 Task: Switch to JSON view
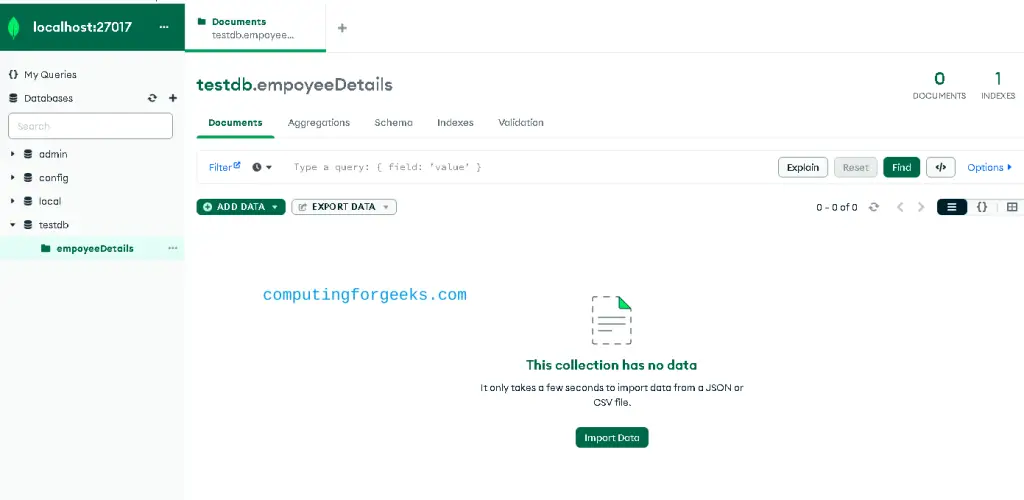[982, 207]
